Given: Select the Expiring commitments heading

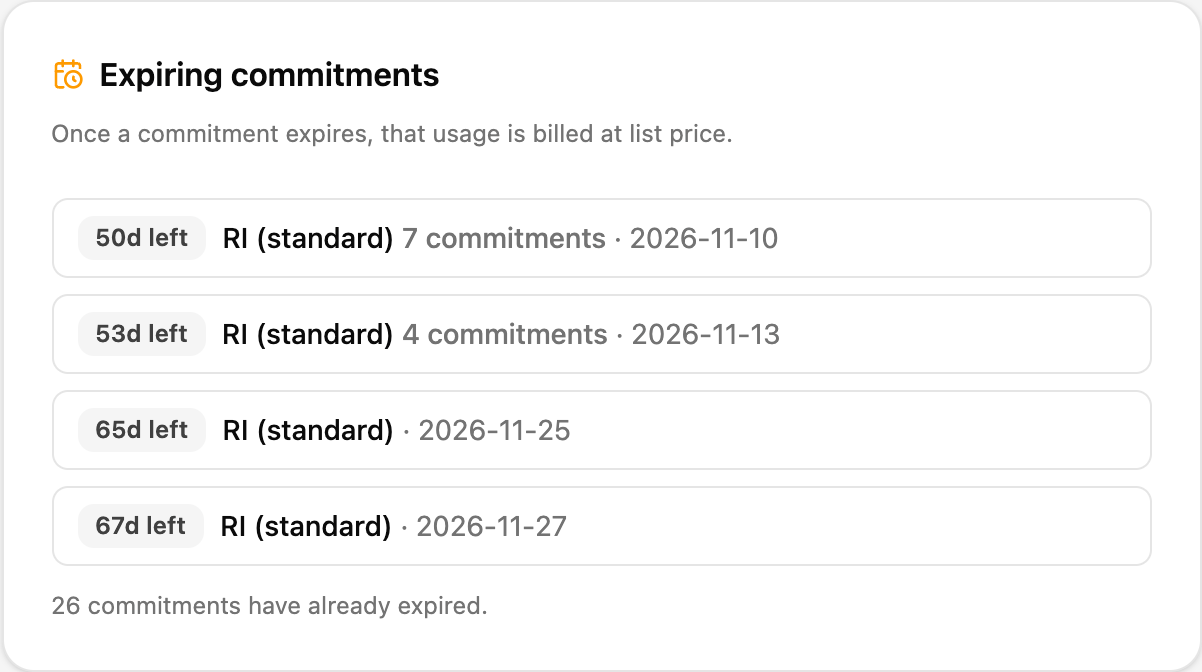Looking at the screenshot, I should pyautogui.click(x=269, y=75).
